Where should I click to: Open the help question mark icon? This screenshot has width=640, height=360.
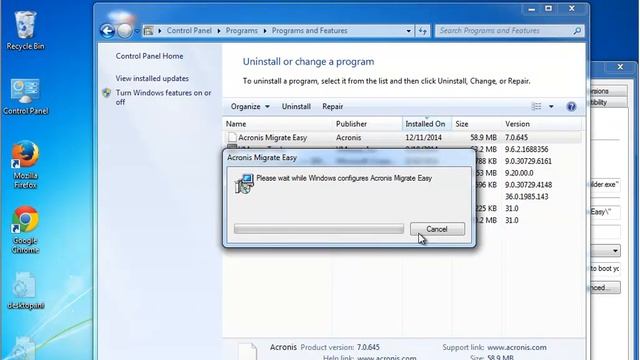[571, 107]
